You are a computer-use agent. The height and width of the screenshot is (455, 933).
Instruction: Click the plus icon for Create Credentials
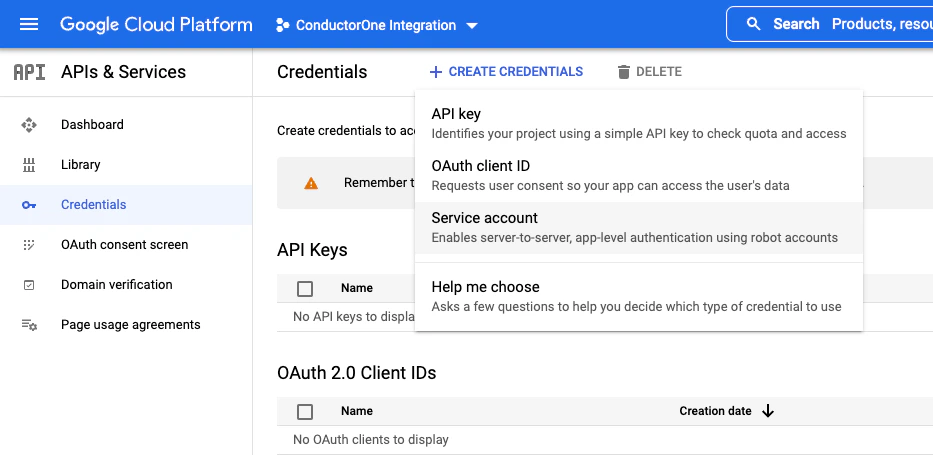436,72
